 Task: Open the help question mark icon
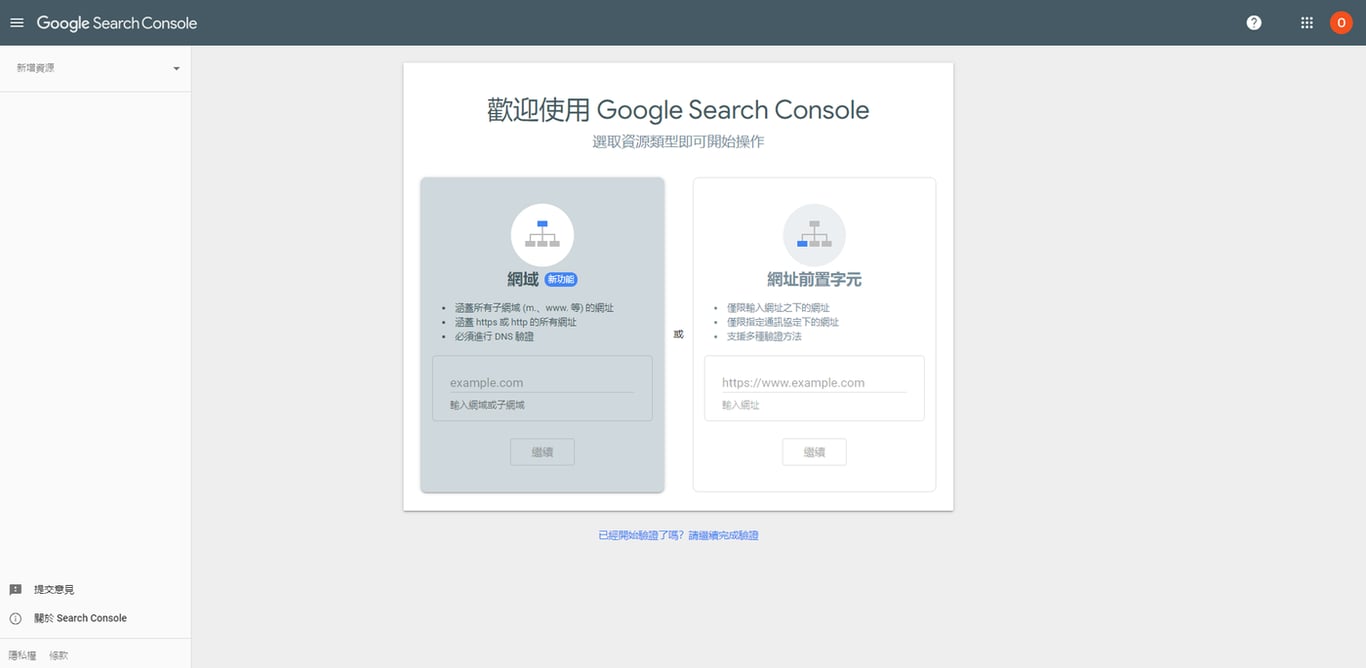pos(1254,23)
